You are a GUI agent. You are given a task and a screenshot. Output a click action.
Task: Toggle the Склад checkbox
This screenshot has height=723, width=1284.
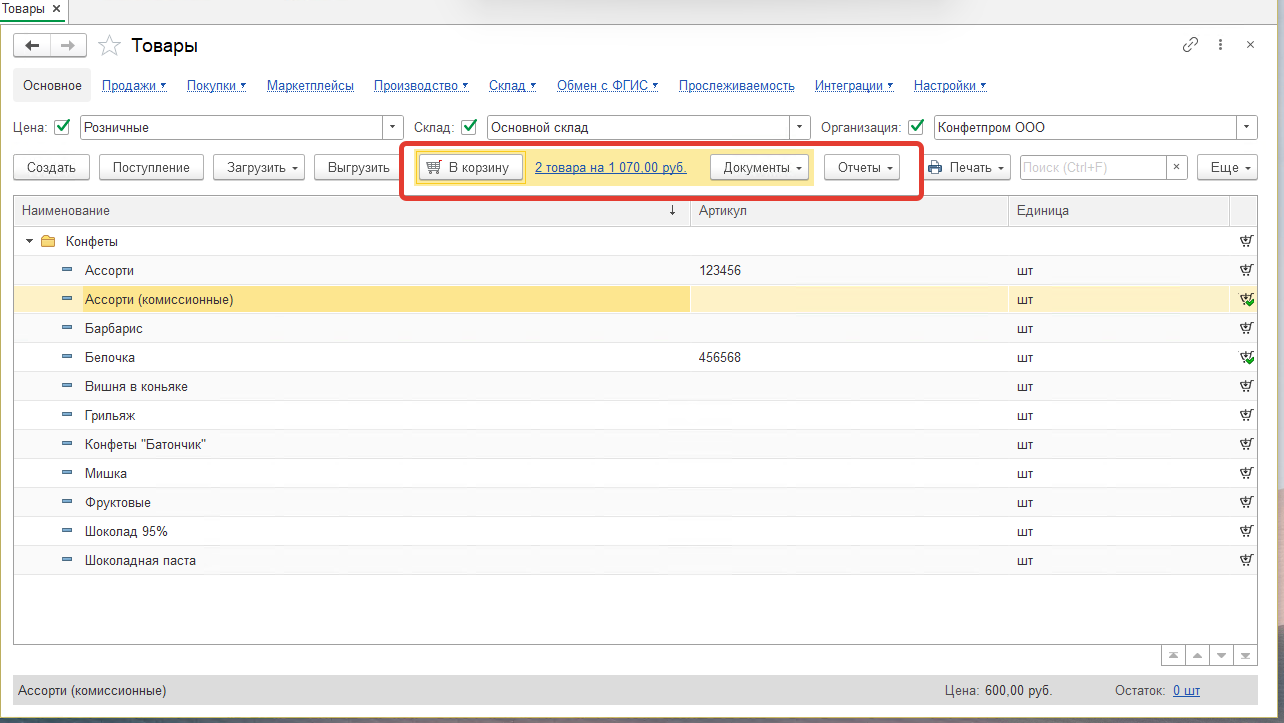[468, 127]
